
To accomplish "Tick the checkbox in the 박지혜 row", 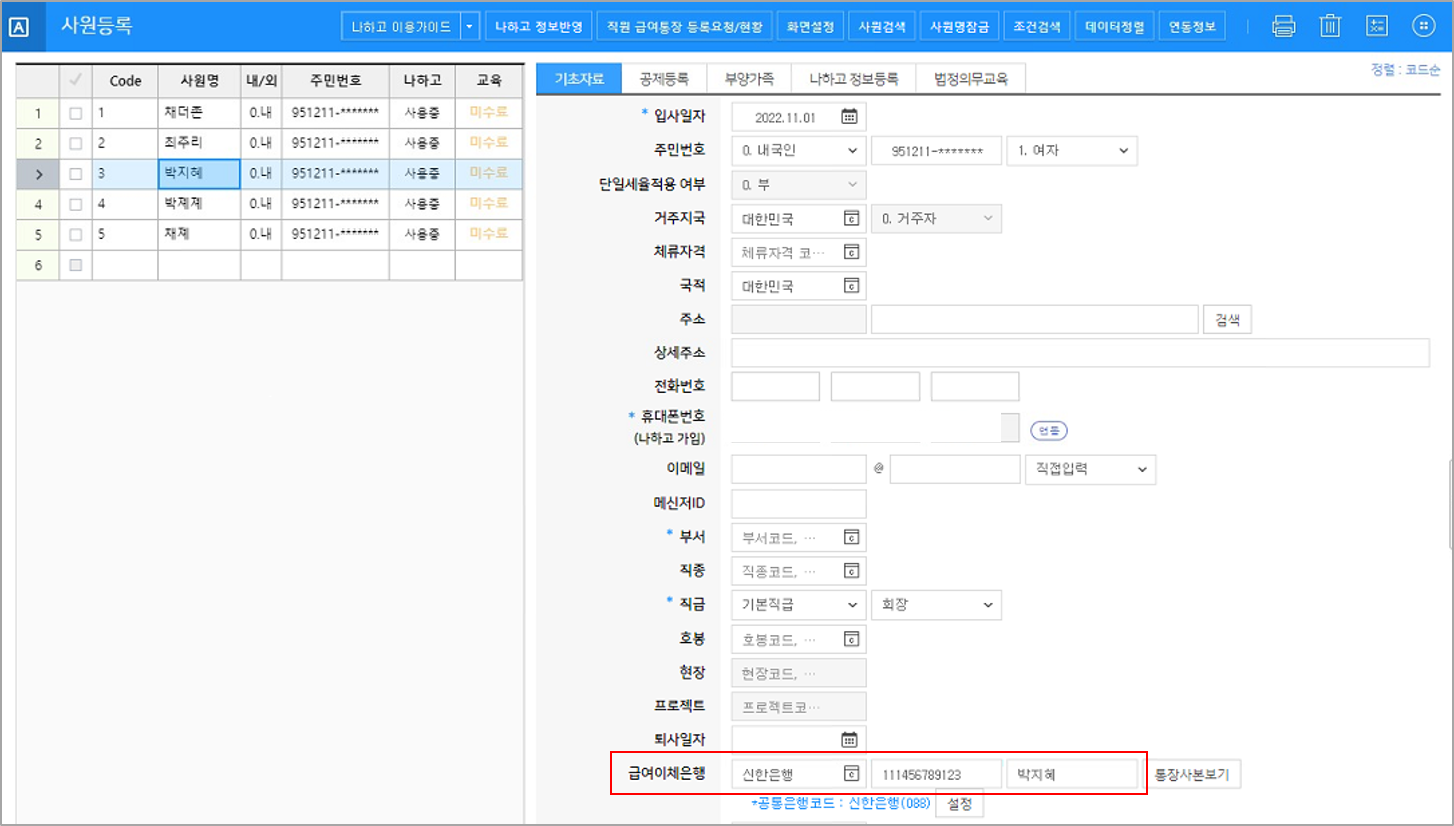I will [75, 174].
